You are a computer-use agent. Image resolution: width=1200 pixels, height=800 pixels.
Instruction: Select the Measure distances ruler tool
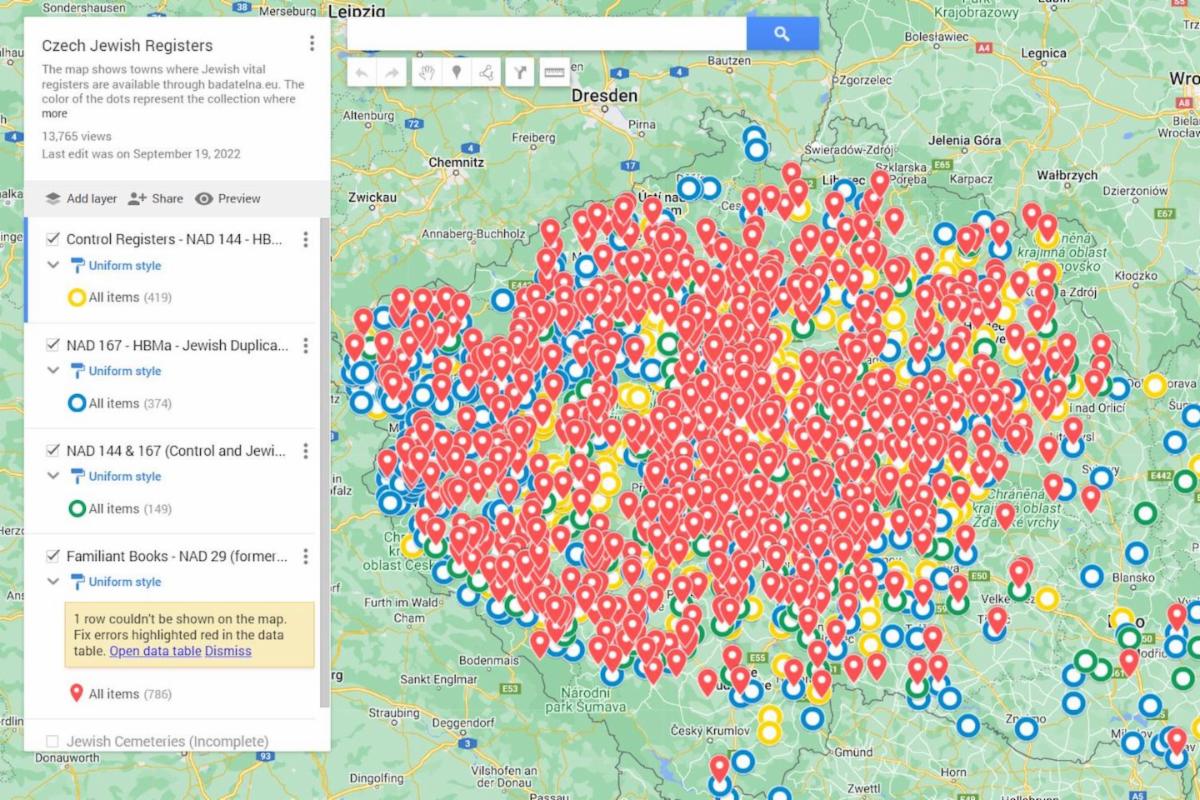point(553,72)
